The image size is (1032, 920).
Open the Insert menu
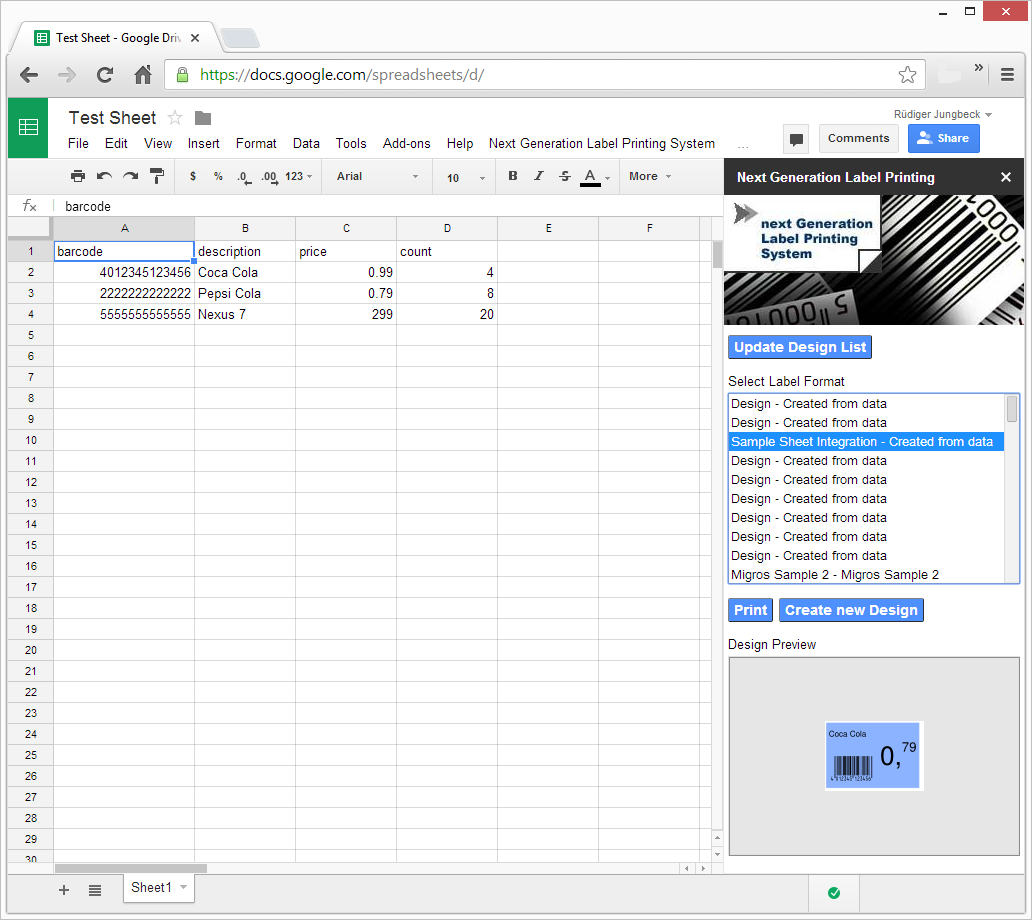click(203, 143)
